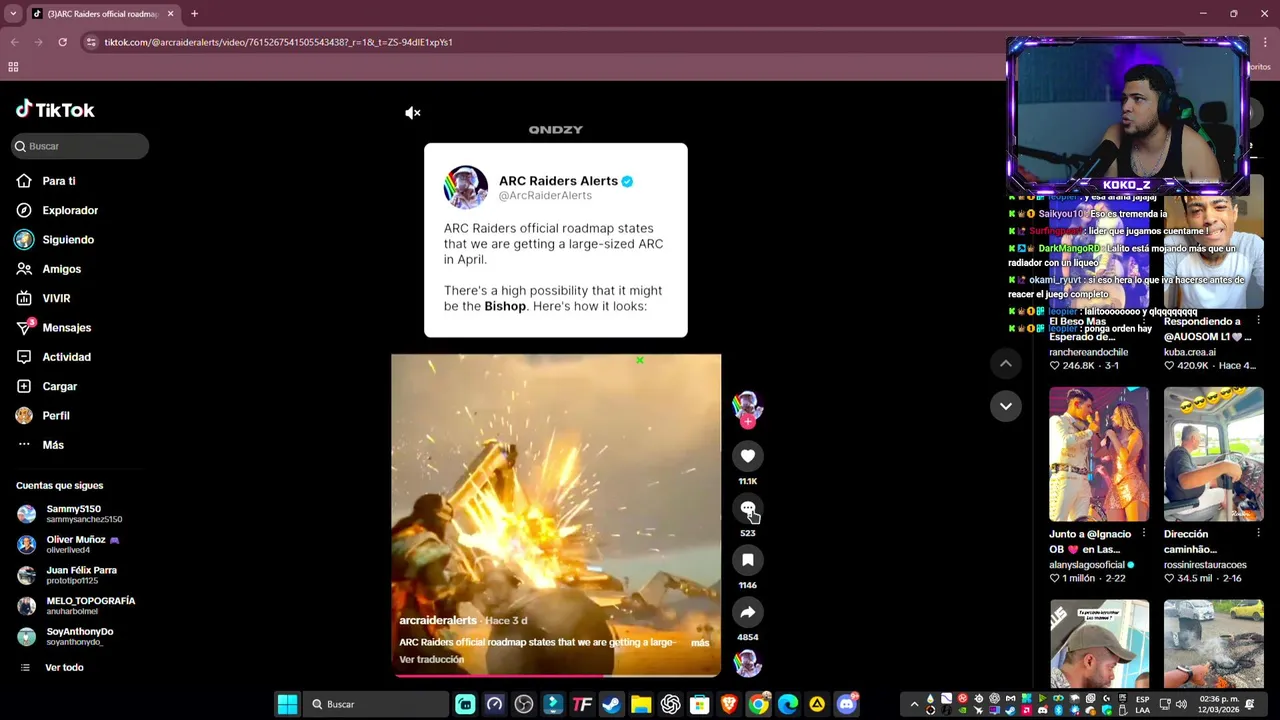This screenshot has height=720, width=1280.
Task: Go to next video arrow
Action: (x=1005, y=406)
